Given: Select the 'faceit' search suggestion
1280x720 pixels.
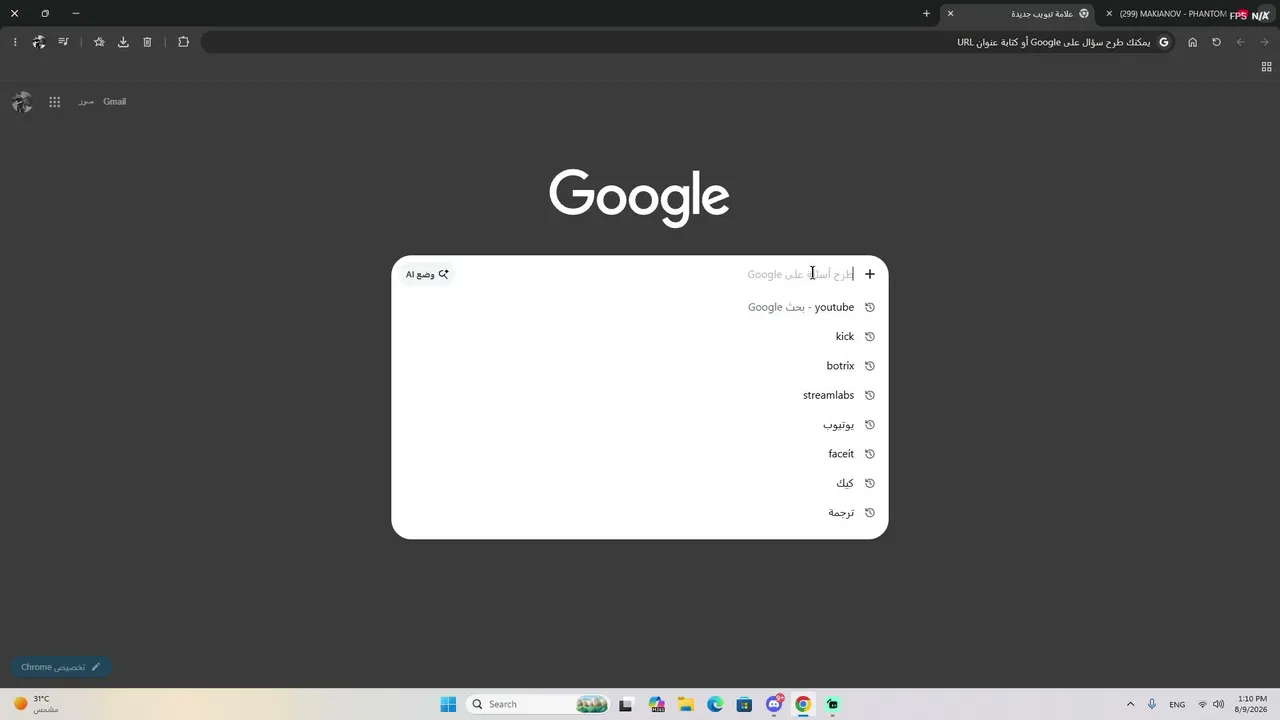Looking at the screenshot, I should point(640,454).
